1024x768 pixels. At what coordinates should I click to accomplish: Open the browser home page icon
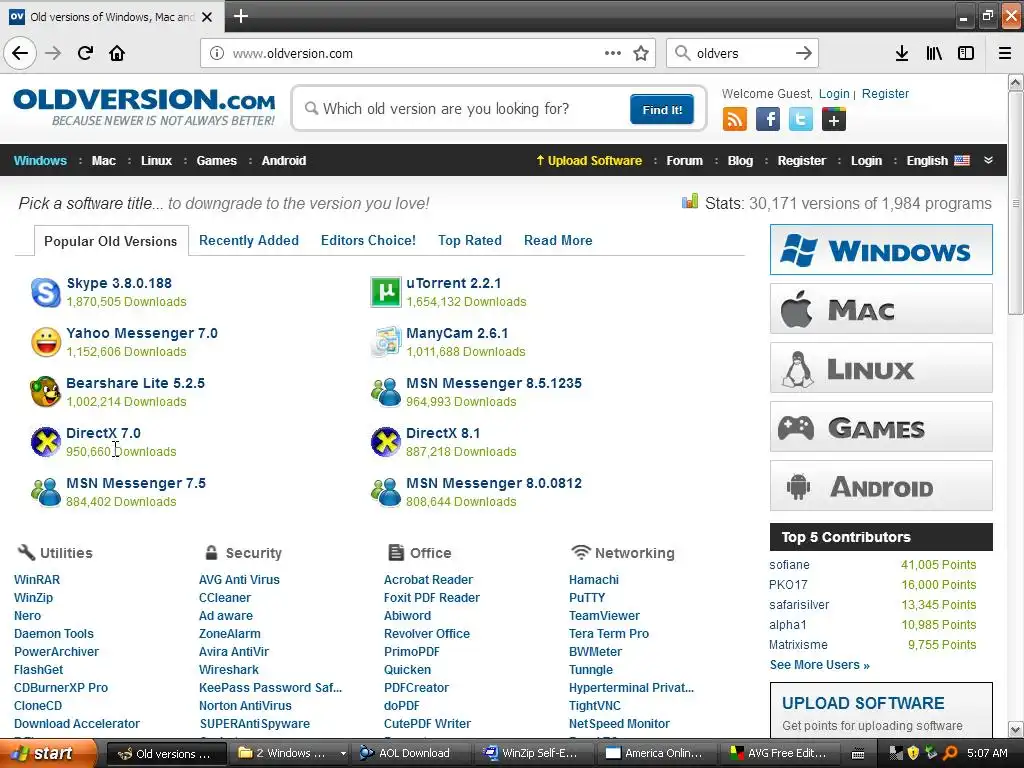[x=117, y=53]
